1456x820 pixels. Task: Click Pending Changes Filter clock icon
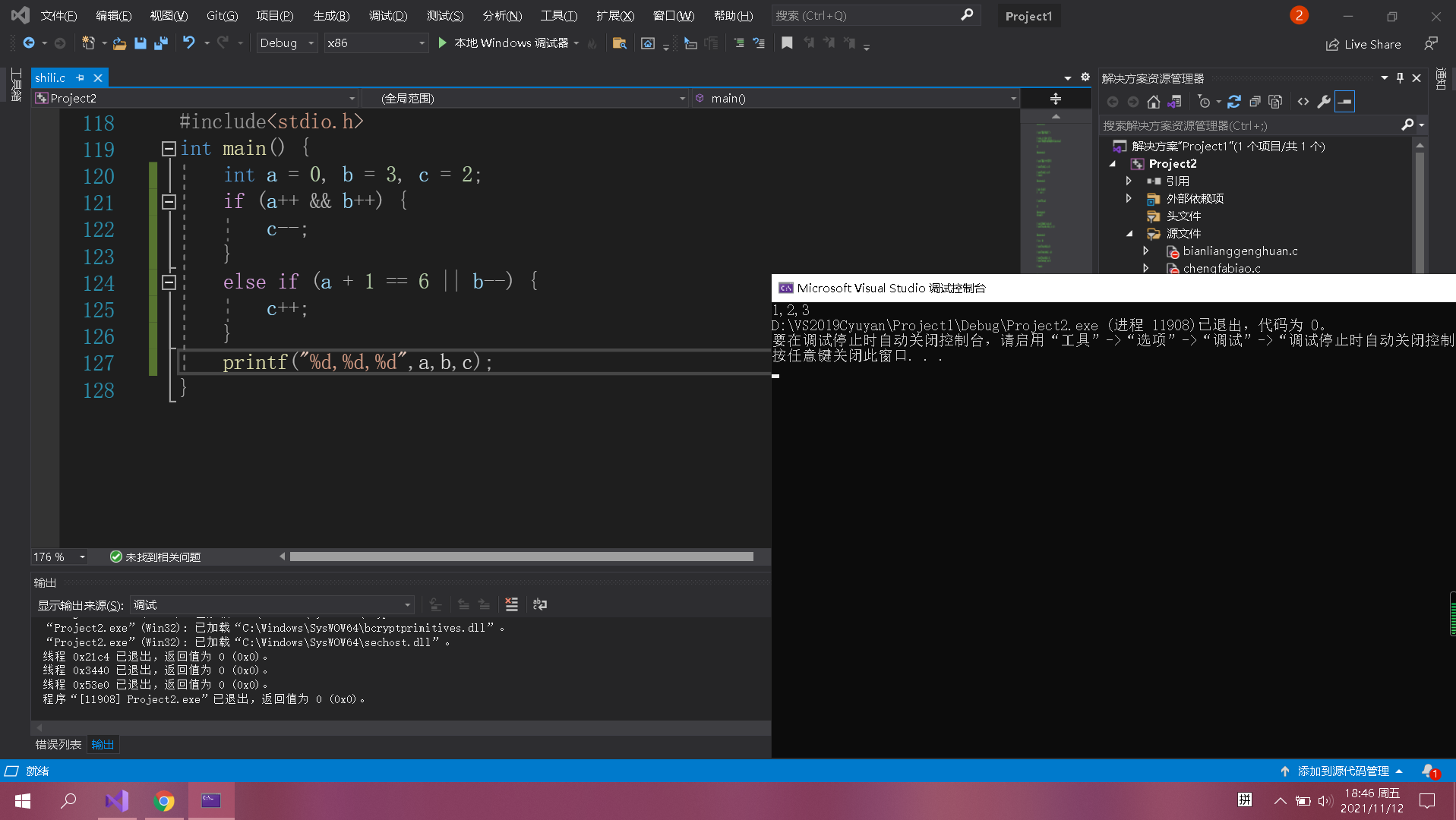tap(1204, 102)
